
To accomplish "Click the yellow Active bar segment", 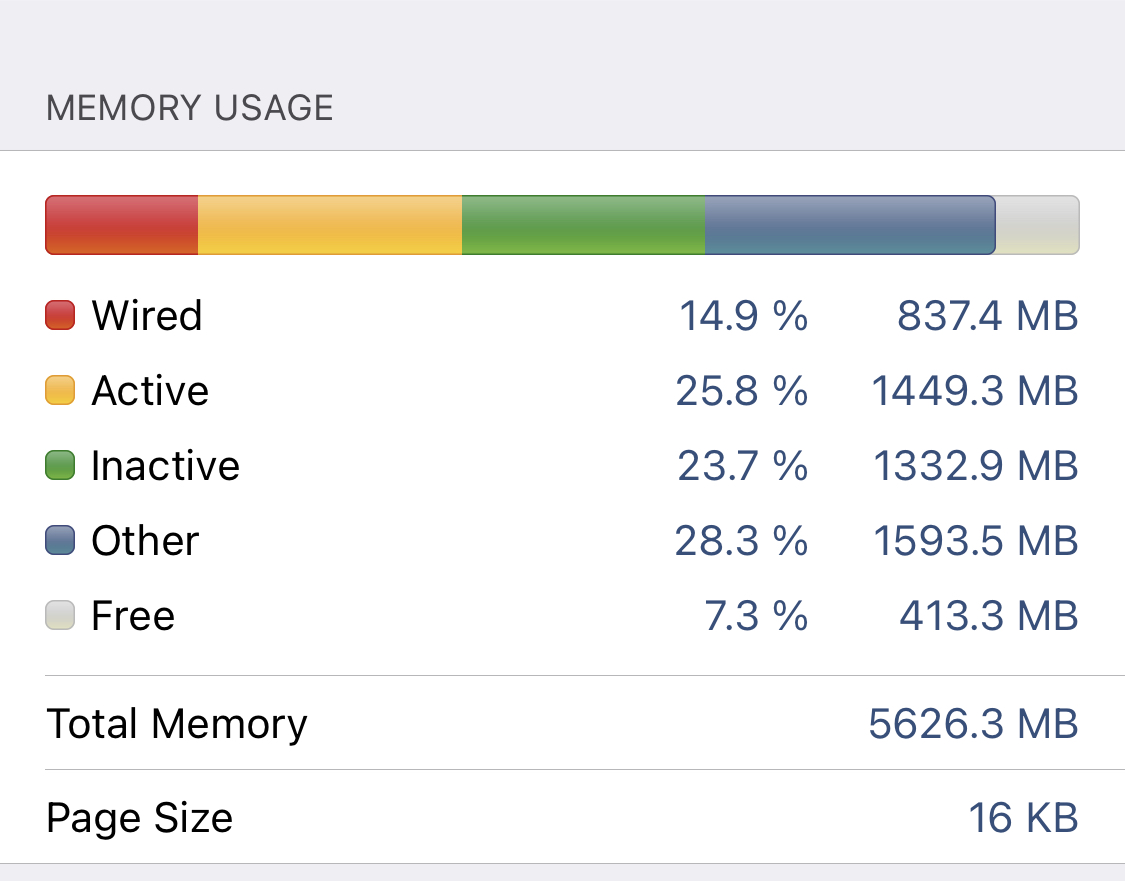I will tap(330, 225).
